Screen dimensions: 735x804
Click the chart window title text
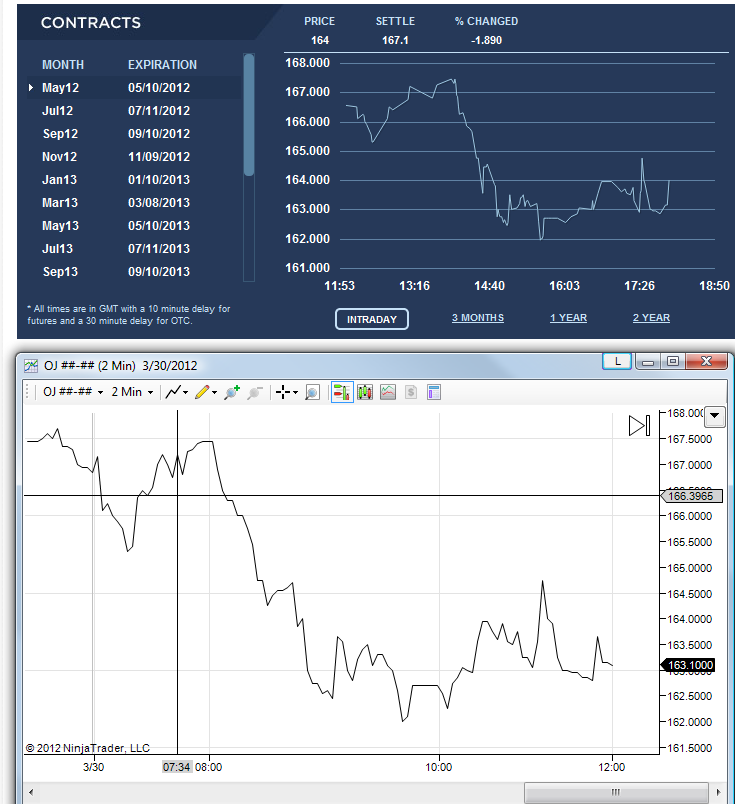click(x=121, y=366)
